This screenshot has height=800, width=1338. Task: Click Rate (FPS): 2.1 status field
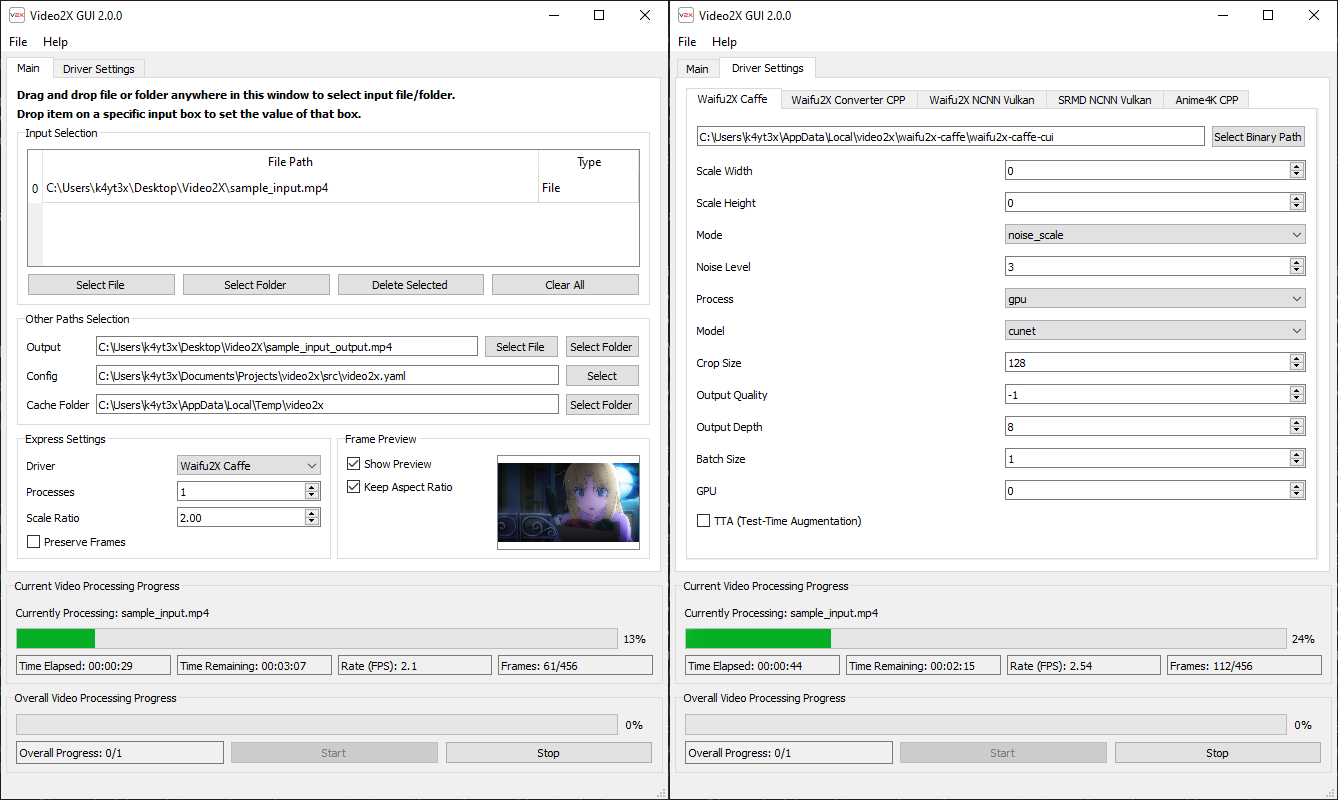point(414,666)
